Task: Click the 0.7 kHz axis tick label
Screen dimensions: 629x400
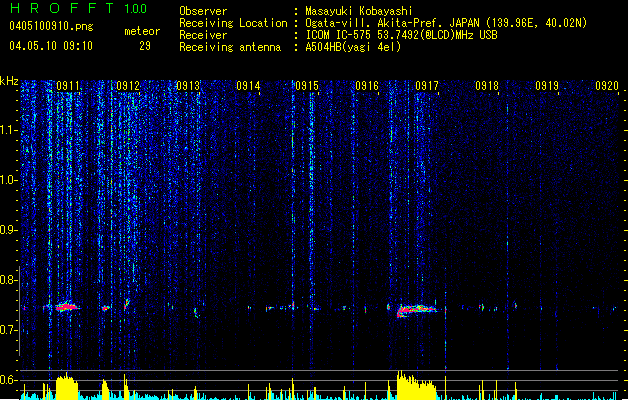Action: pos(9,330)
